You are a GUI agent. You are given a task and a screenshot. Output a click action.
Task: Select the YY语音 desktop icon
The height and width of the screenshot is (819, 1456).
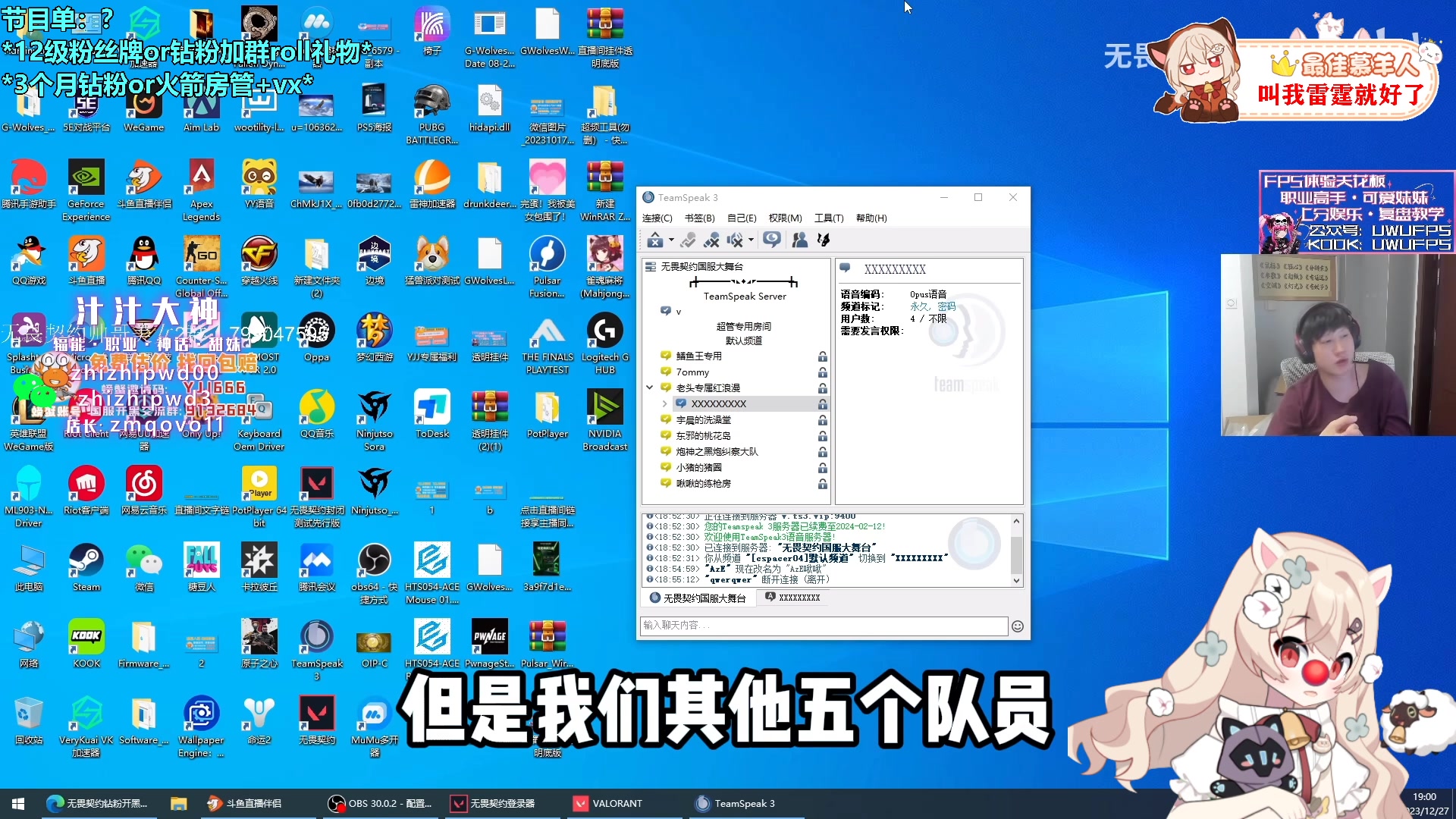(x=259, y=184)
